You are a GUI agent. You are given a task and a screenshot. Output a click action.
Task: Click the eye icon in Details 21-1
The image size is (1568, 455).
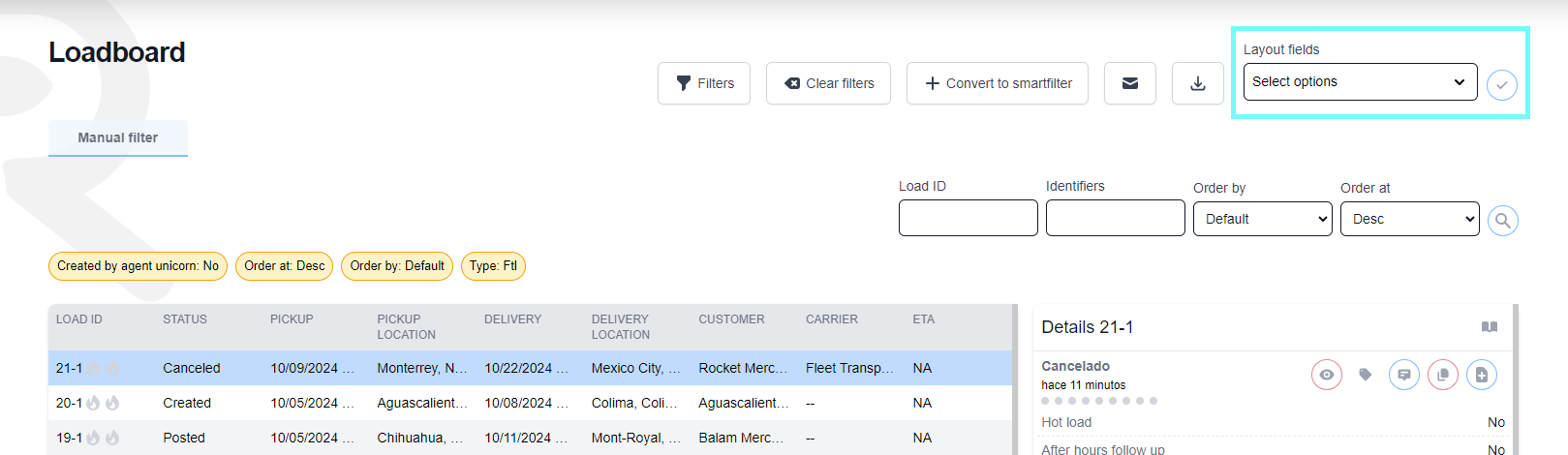point(1327,375)
